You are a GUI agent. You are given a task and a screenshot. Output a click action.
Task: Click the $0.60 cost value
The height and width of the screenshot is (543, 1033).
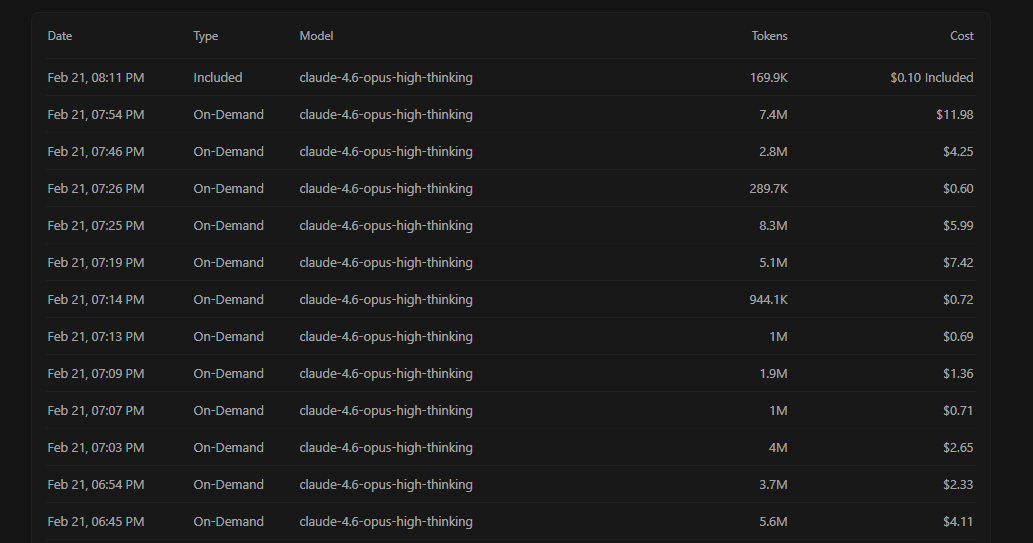[958, 188]
